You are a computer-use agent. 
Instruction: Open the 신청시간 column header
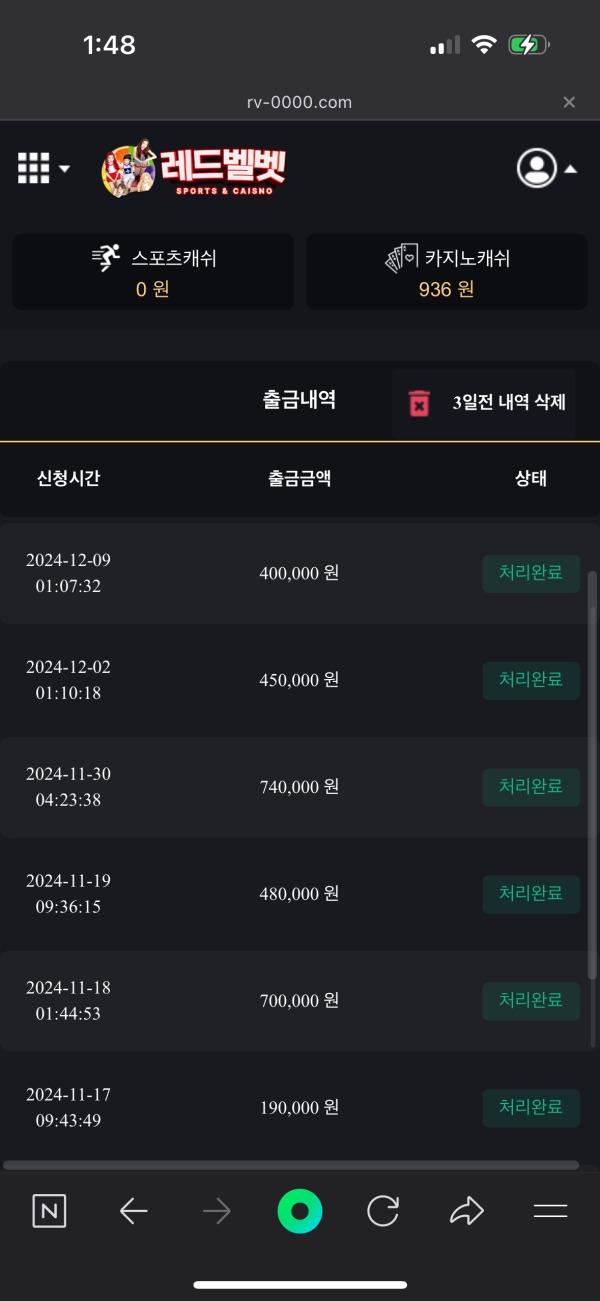point(66,479)
